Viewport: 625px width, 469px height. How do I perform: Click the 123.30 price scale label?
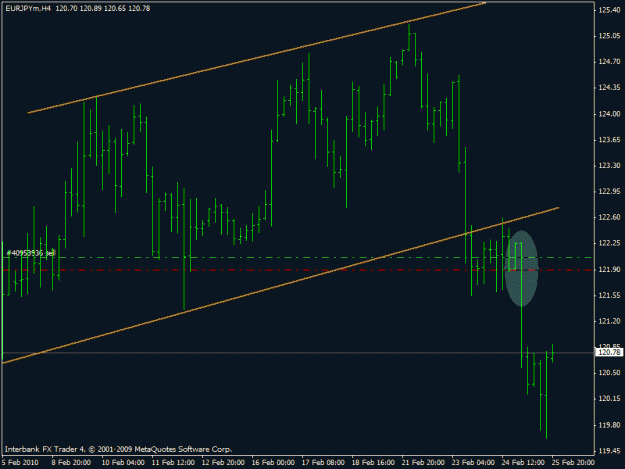click(x=609, y=165)
